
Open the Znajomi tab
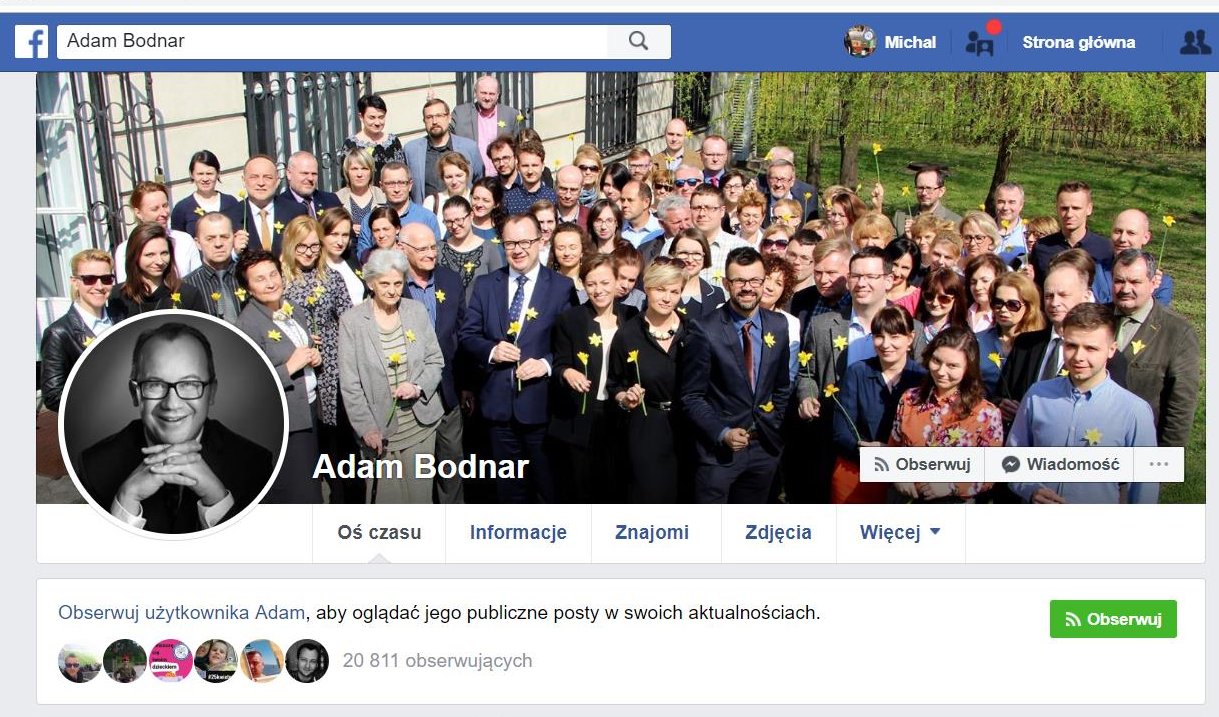(x=652, y=533)
